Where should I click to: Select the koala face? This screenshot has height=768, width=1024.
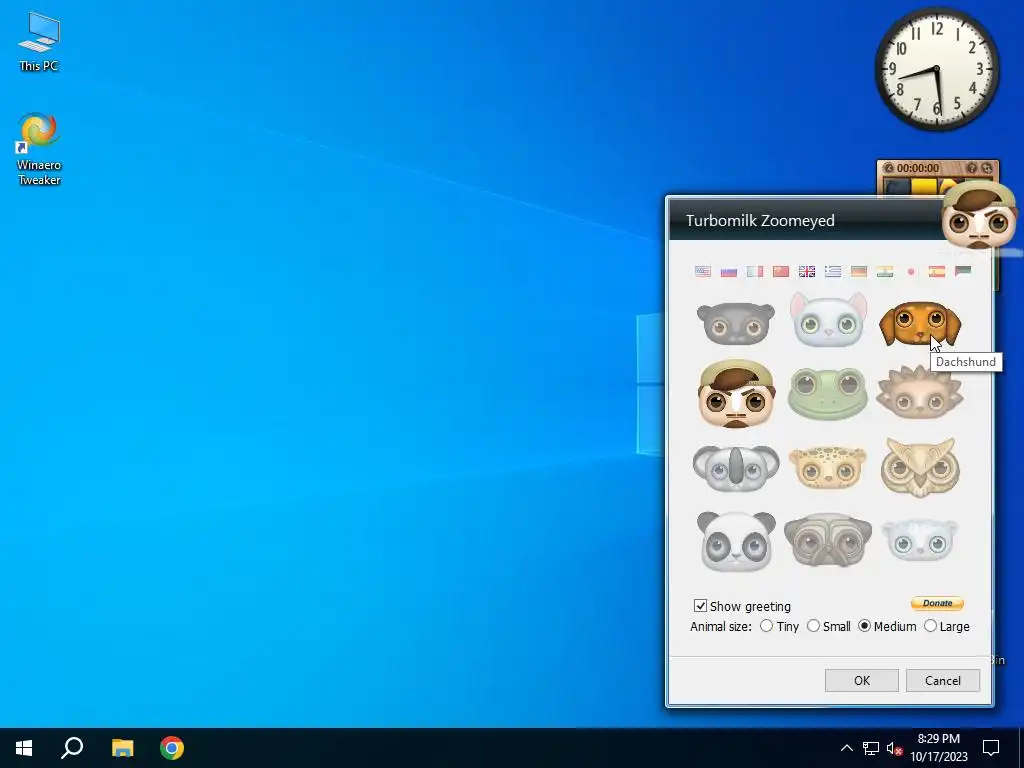pyautogui.click(x=736, y=468)
